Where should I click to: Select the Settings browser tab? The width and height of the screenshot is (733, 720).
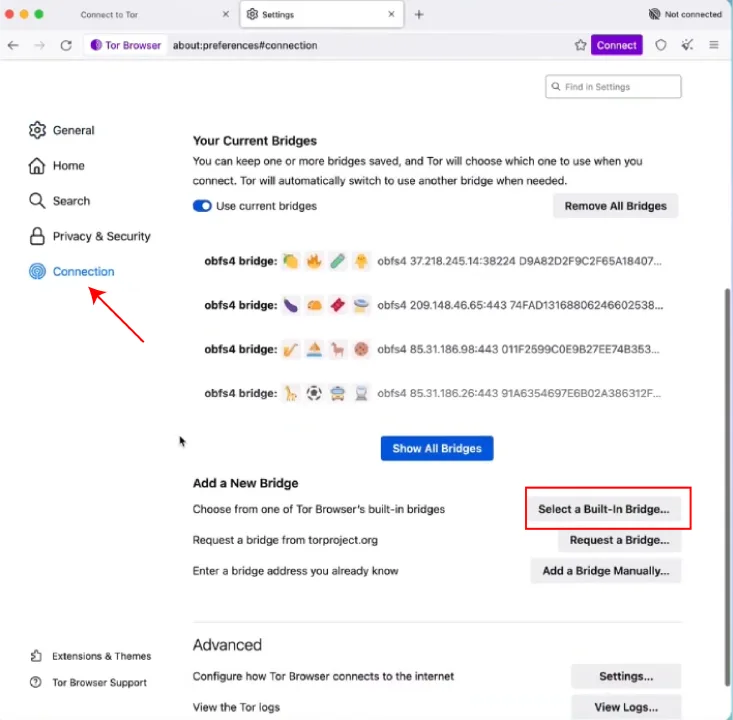click(322, 14)
